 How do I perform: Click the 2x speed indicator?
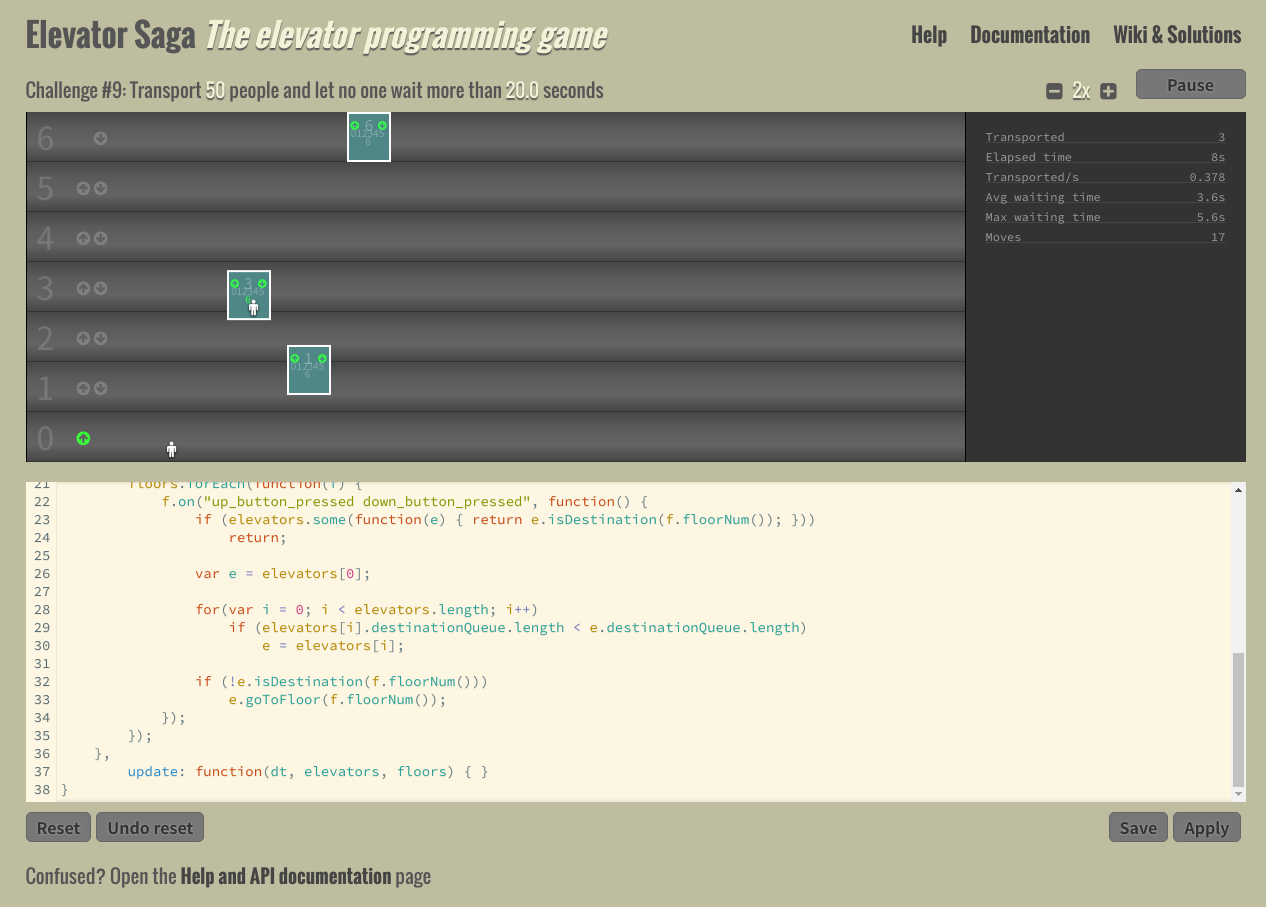coord(1081,91)
